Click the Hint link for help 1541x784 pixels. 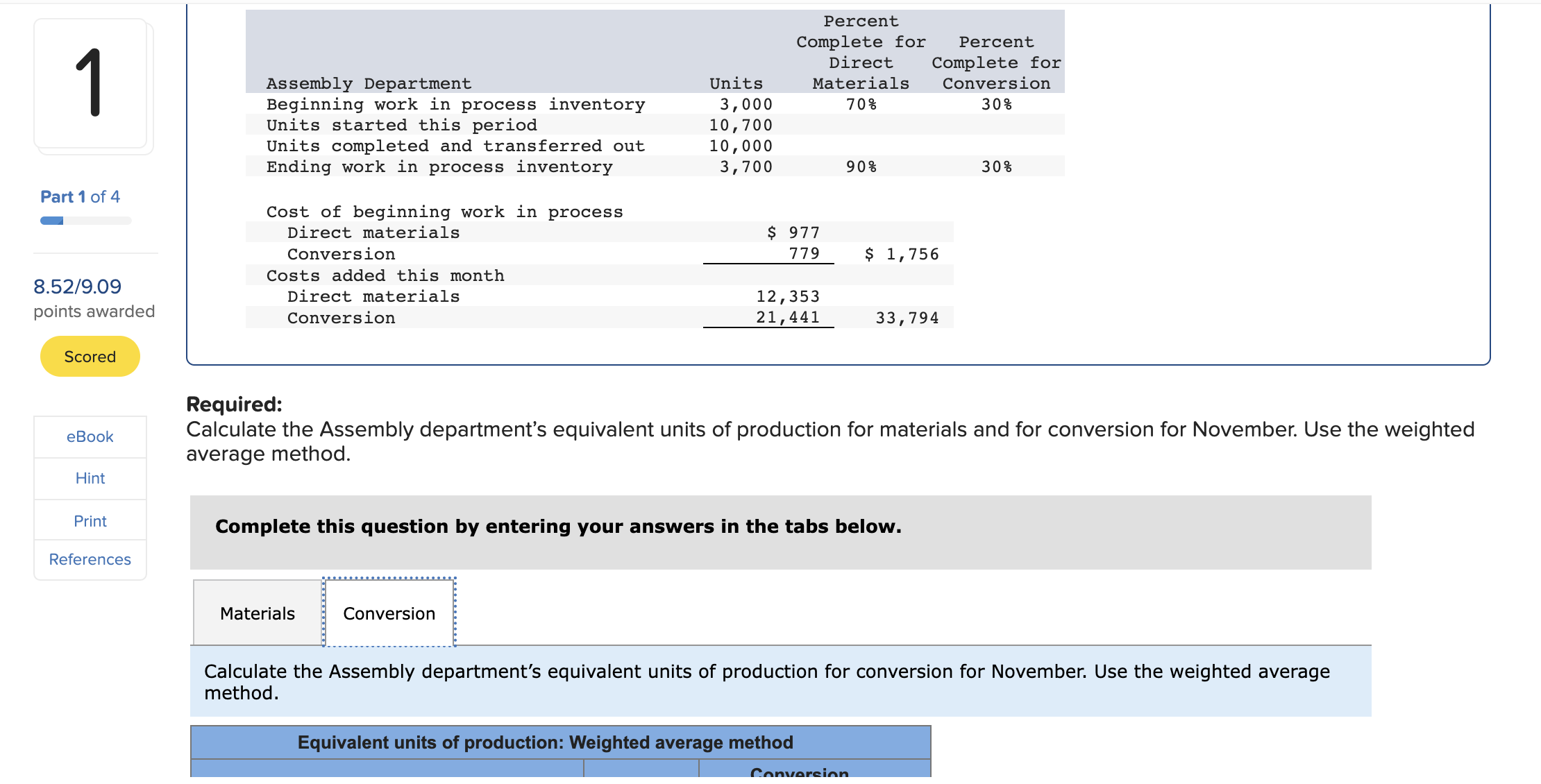(x=90, y=478)
